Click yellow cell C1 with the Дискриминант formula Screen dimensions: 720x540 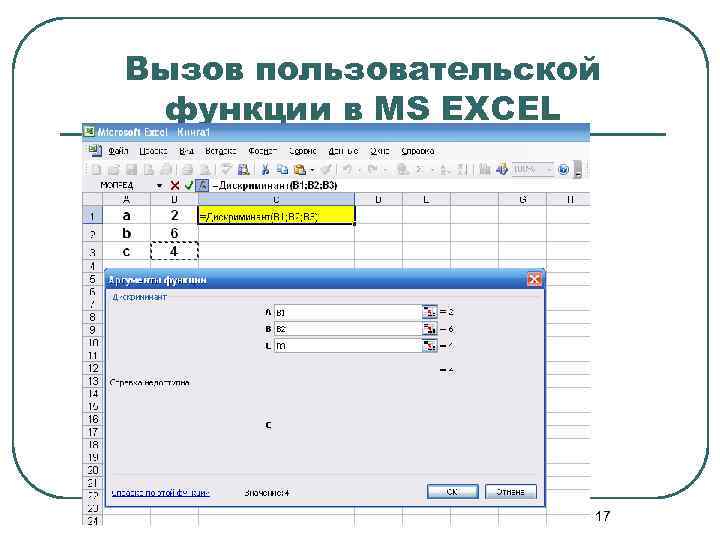point(276,215)
